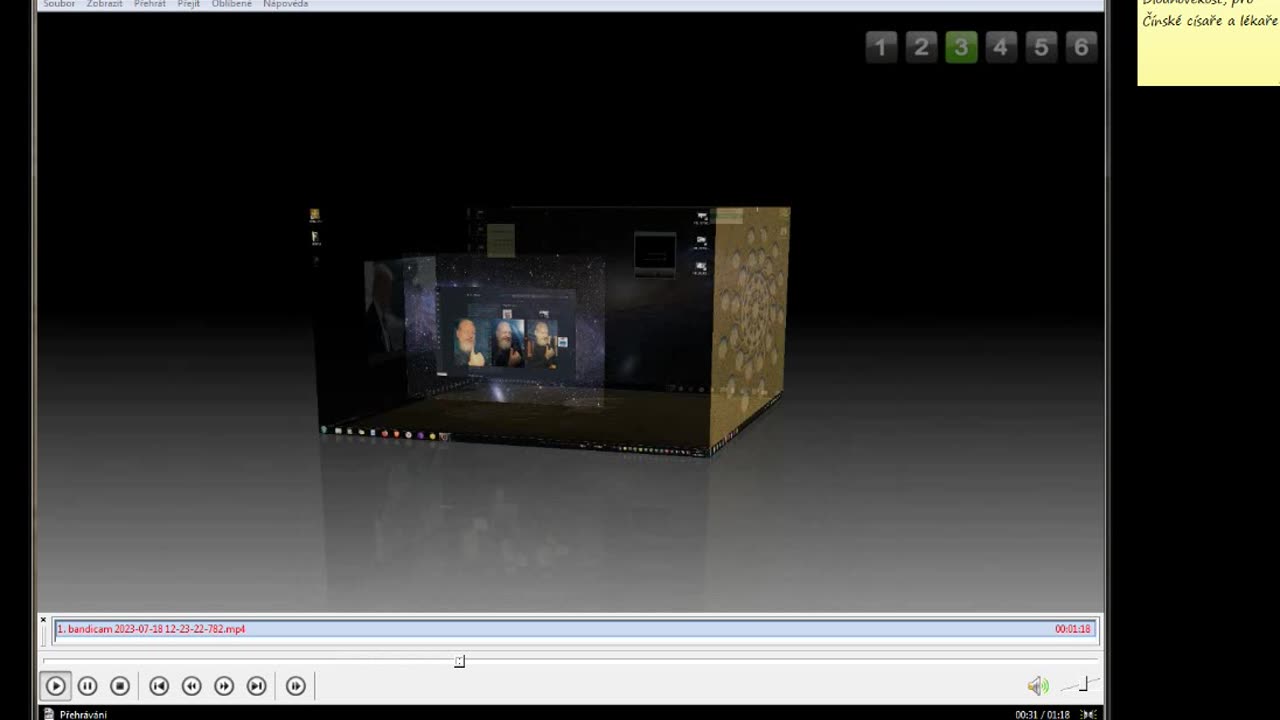The width and height of the screenshot is (1280, 720).
Task: Mute audio with the speaker icon
Action: (x=1038, y=686)
